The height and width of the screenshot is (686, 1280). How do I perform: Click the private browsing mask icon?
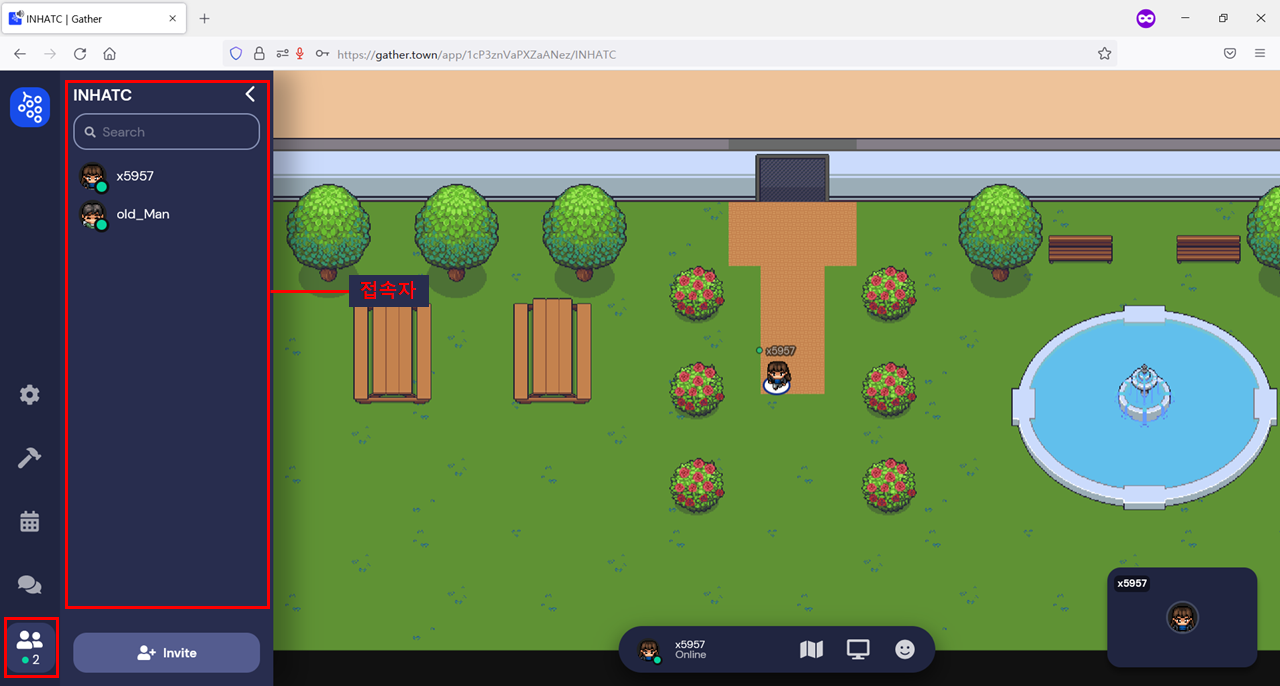click(1146, 18)
